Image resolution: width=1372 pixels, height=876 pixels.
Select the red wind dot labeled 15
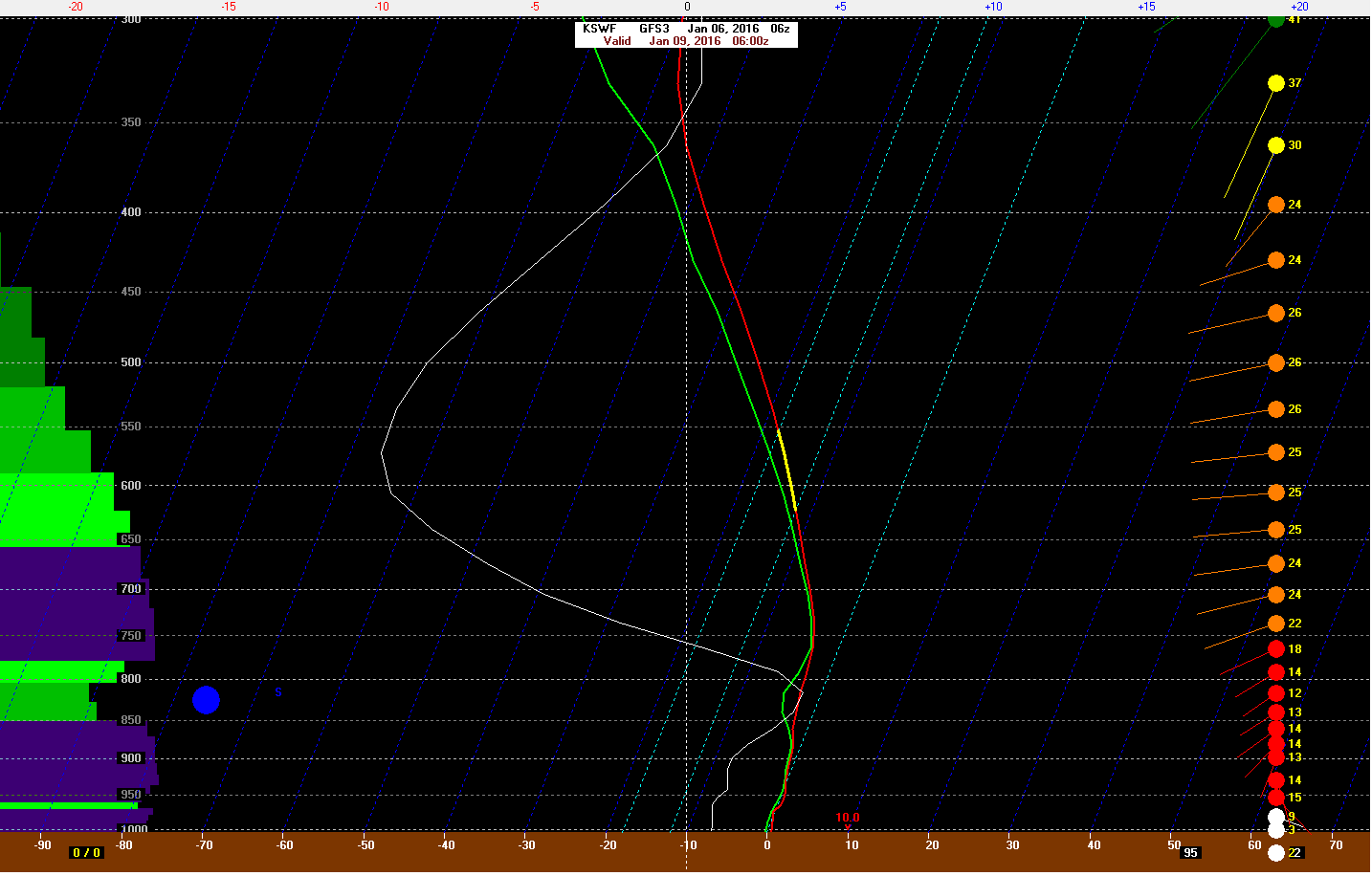click(1275, 798)
